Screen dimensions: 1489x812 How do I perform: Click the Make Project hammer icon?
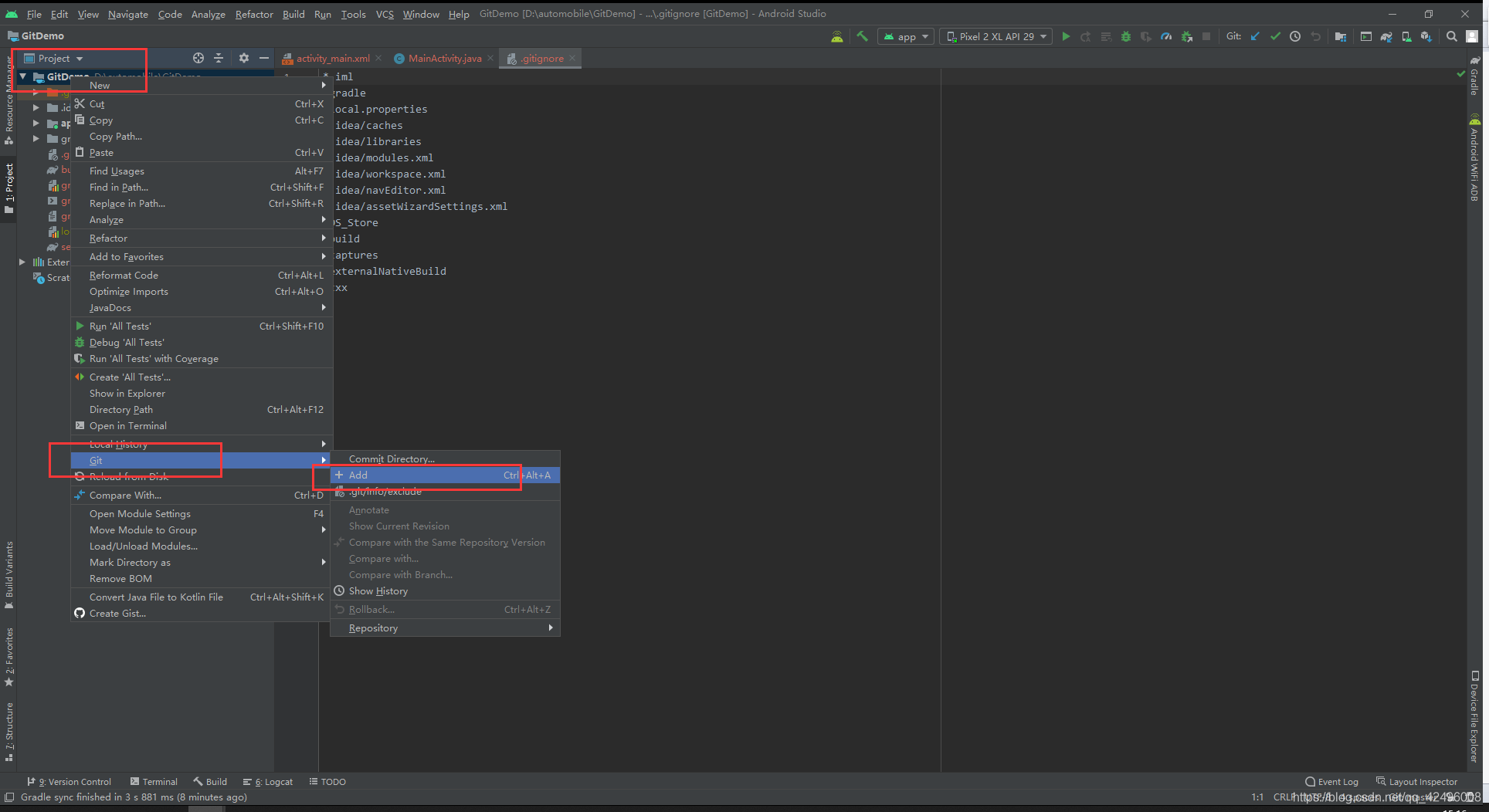(x=862, y=36)
